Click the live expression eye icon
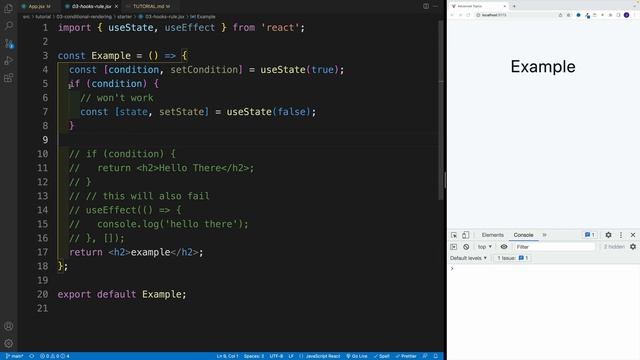The height and width of the screenshot is (360, 640). (x=504, y=247)
